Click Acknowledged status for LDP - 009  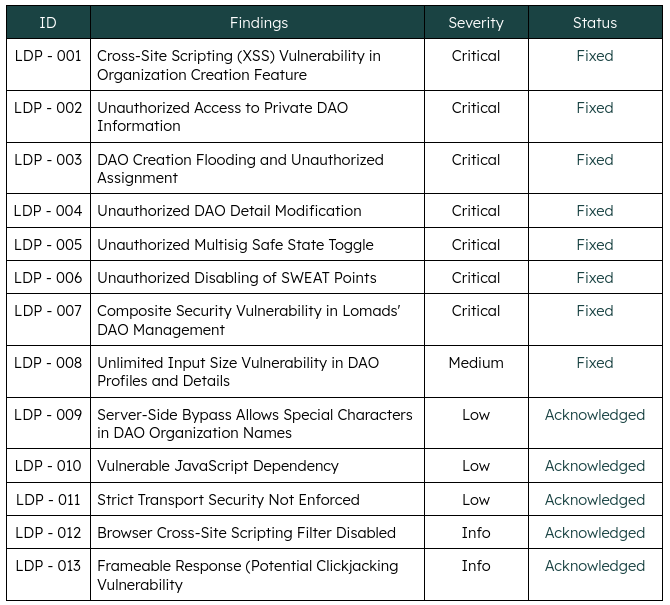coord(594,415)
